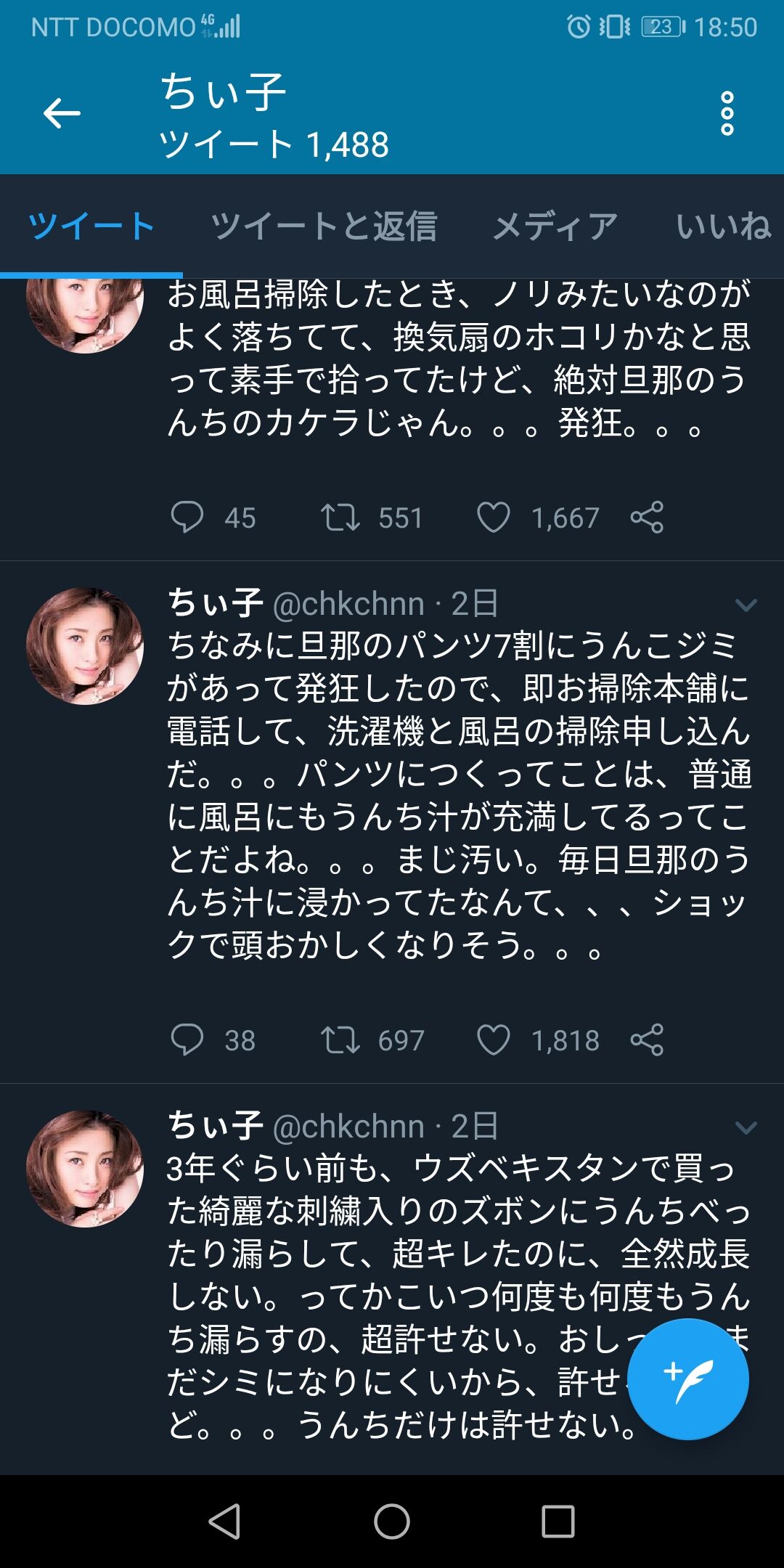Share the tweet with 1,818 likes
The width and height of the screenshot is (784, 1568).
[x=647, y=1040]
